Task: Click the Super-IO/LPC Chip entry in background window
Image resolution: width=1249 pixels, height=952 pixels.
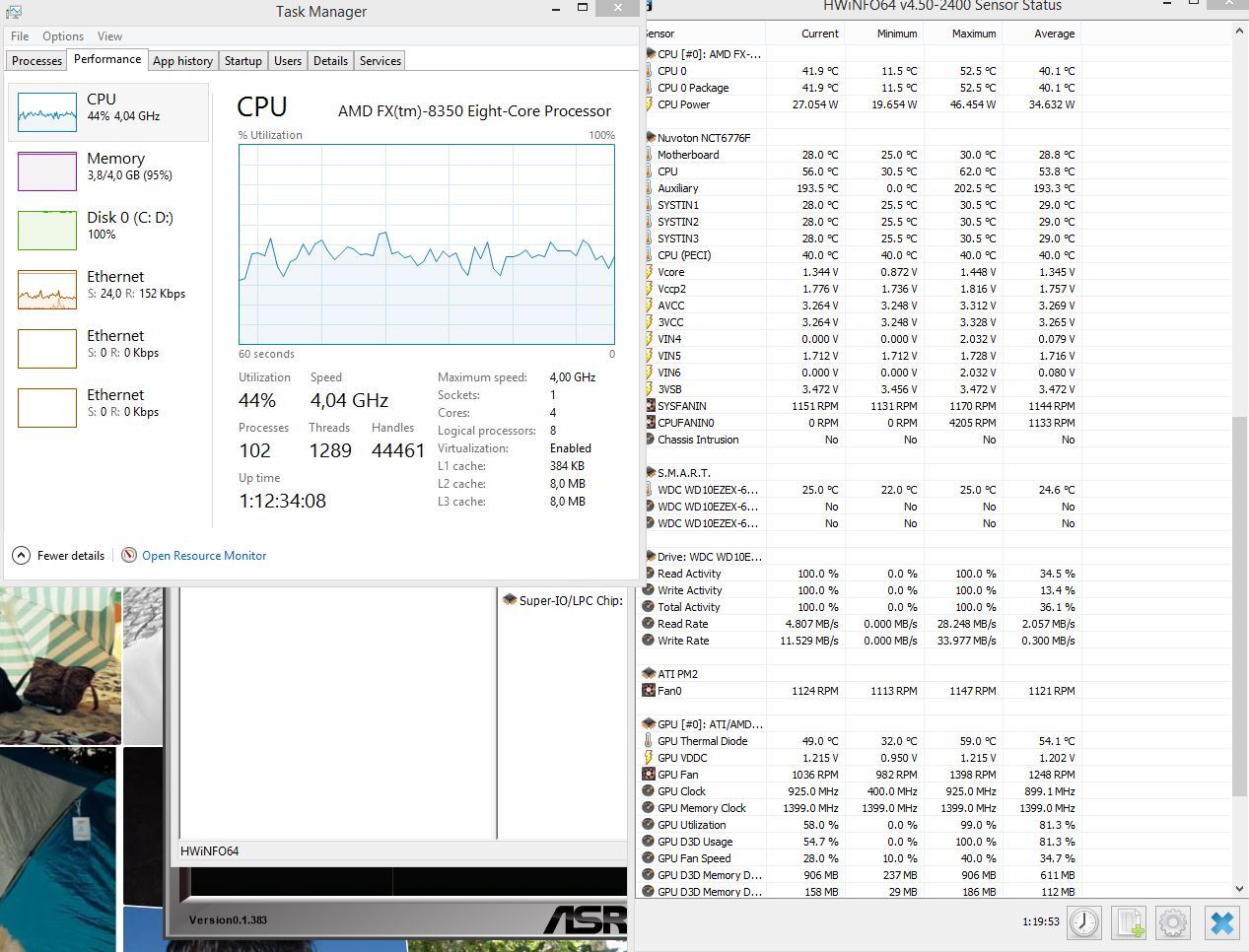Action: point(564,600)
